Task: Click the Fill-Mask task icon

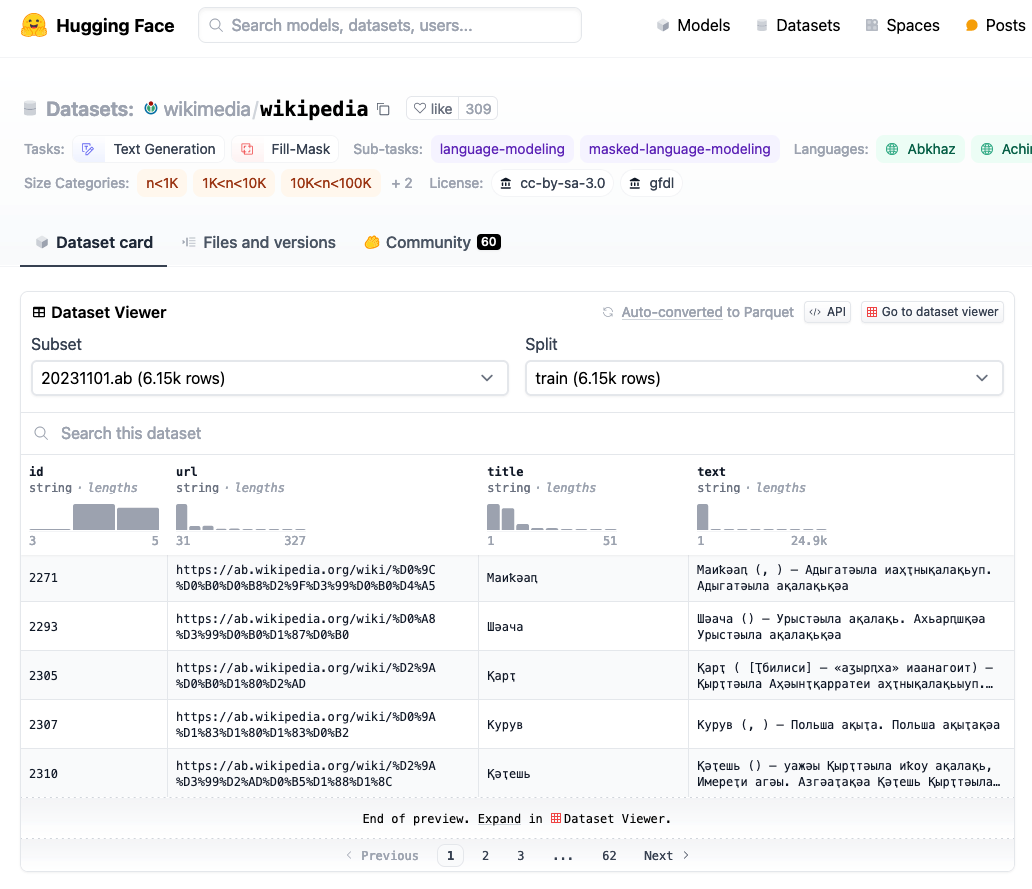Action: pyautogui.click(x=247, y=149)
